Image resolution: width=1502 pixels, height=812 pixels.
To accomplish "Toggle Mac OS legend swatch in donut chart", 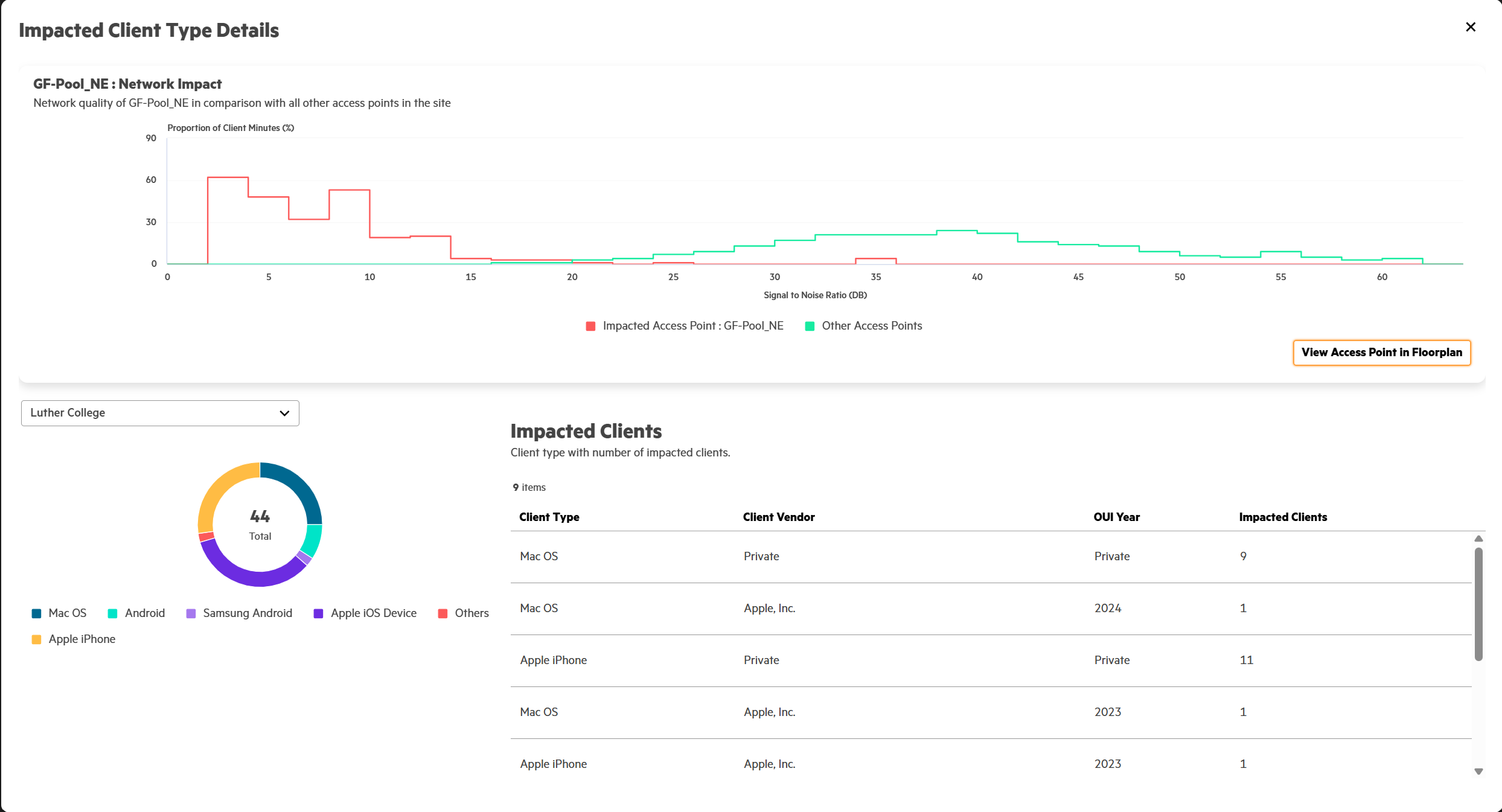I will 37,613.
